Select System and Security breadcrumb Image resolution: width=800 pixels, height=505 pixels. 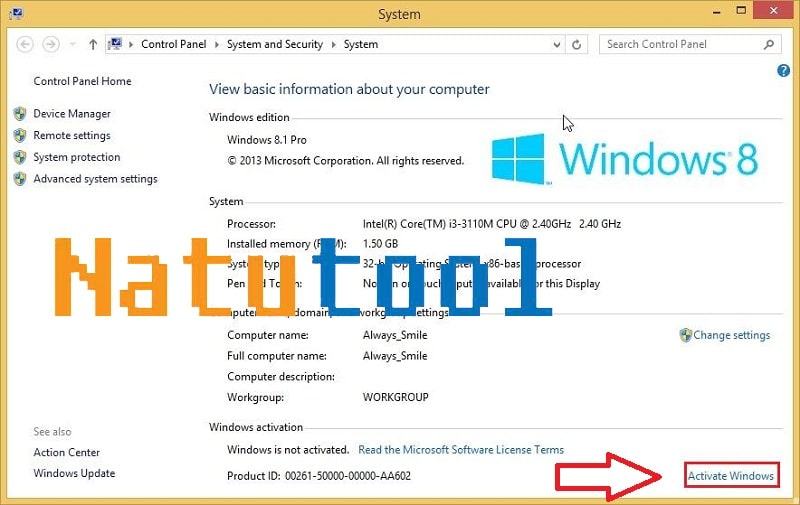click(x=274, y=44)
